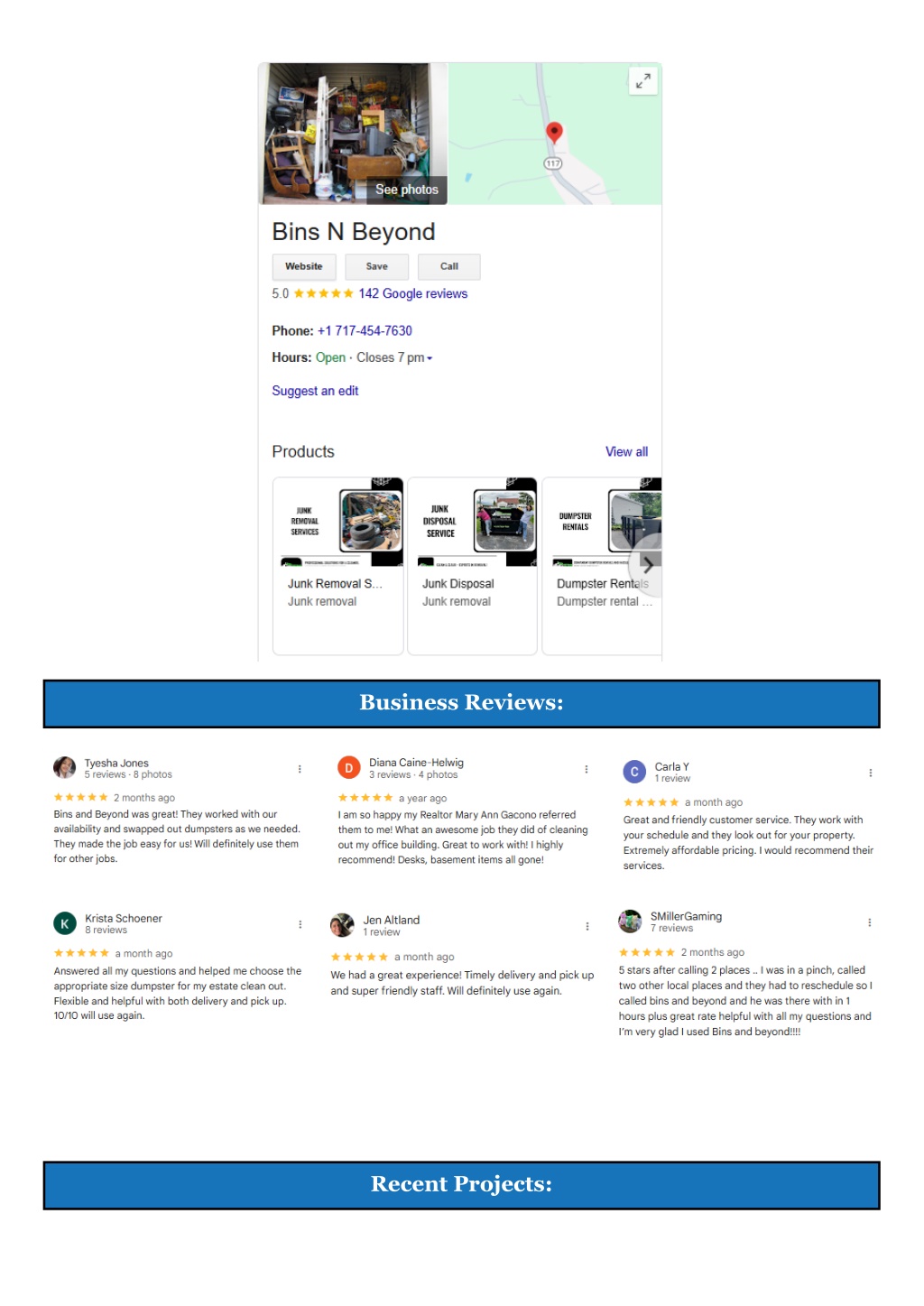Click the Bins N Beyond business title
Image resolution: width=924 pixels, height=1306 pixels.
click(x=354, y=232)
